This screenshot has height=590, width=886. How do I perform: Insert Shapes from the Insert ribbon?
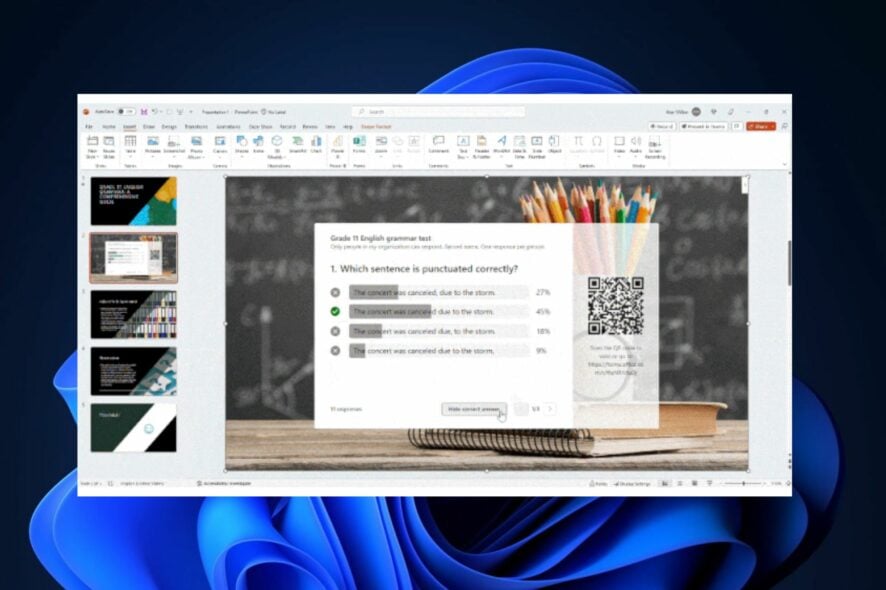(x=240, y=142)
